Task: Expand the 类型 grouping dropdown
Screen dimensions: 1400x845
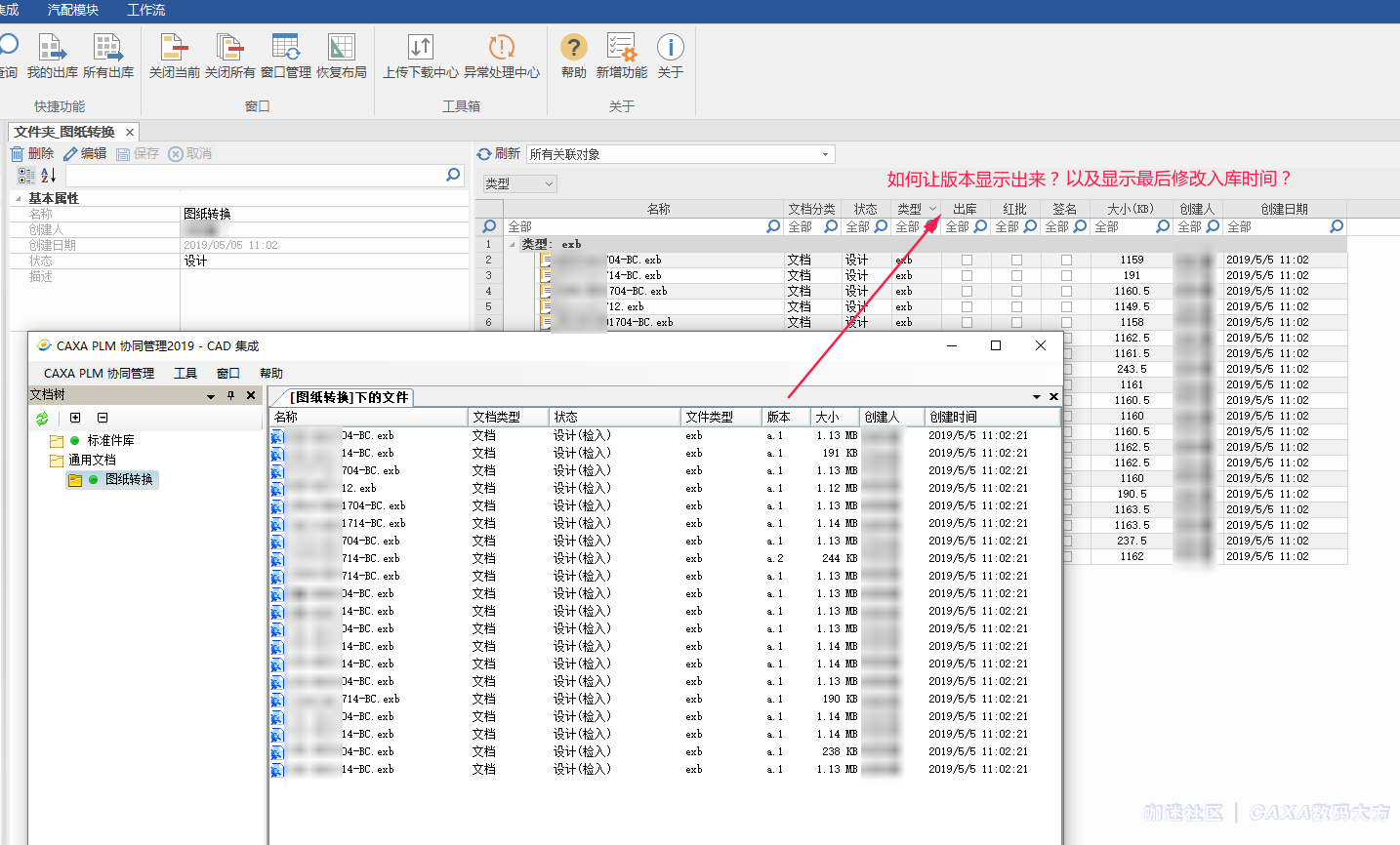Action: coord(549,183)
